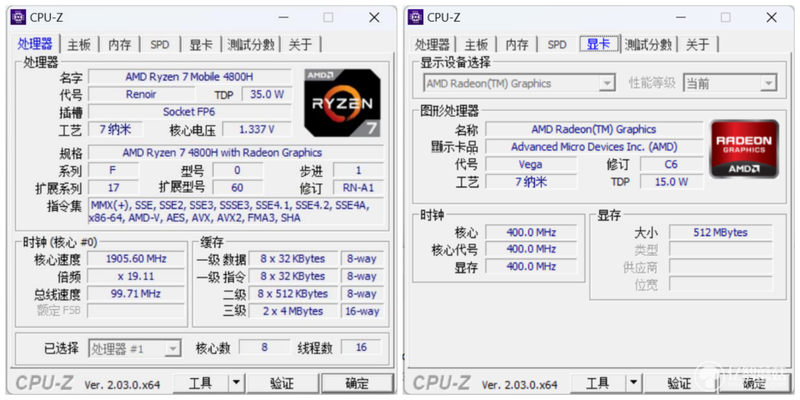The image size is (800, 400).
Task: Click bus speed value 99.71 MHz
Action: click(136, 294)
